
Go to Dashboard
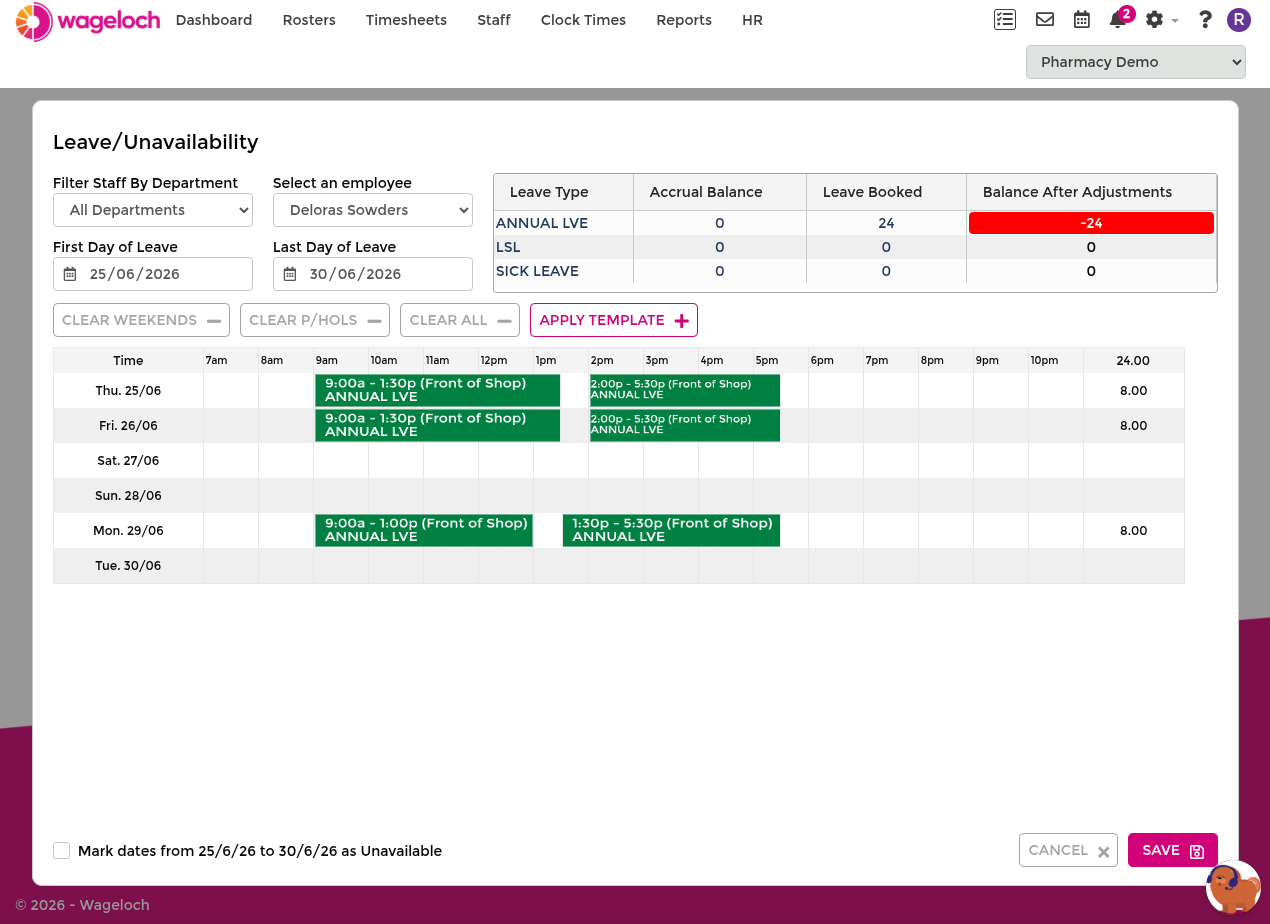(x=214, y=20)
